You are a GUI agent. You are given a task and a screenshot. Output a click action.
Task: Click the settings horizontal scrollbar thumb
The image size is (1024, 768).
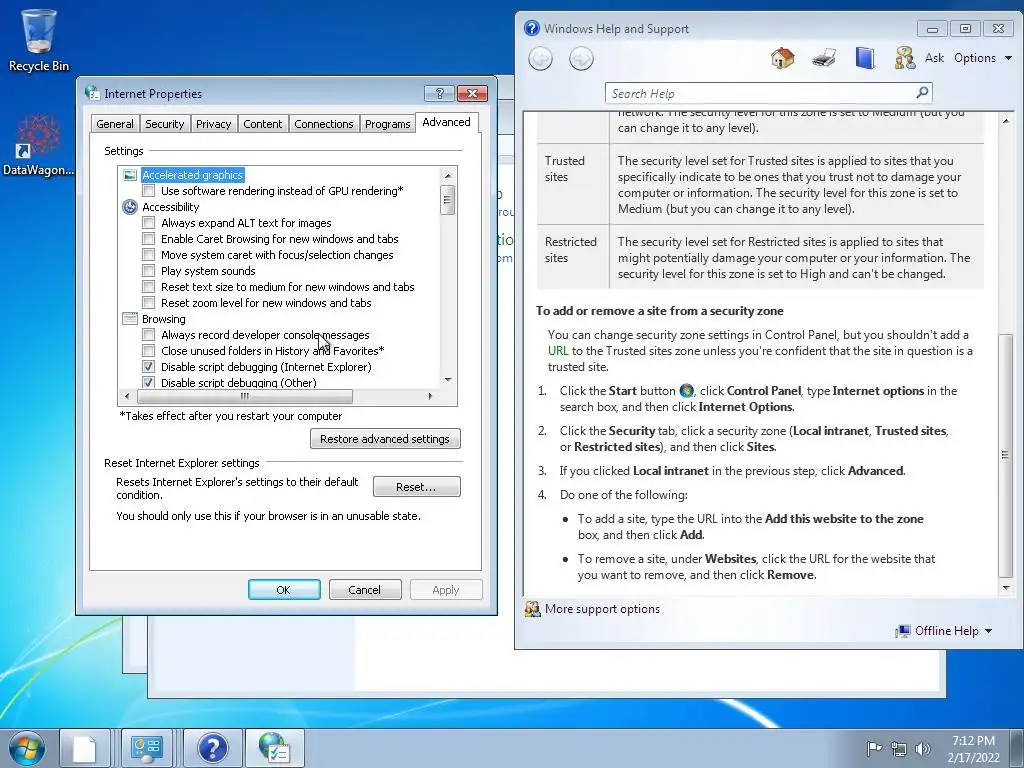(x=245, y=396)
